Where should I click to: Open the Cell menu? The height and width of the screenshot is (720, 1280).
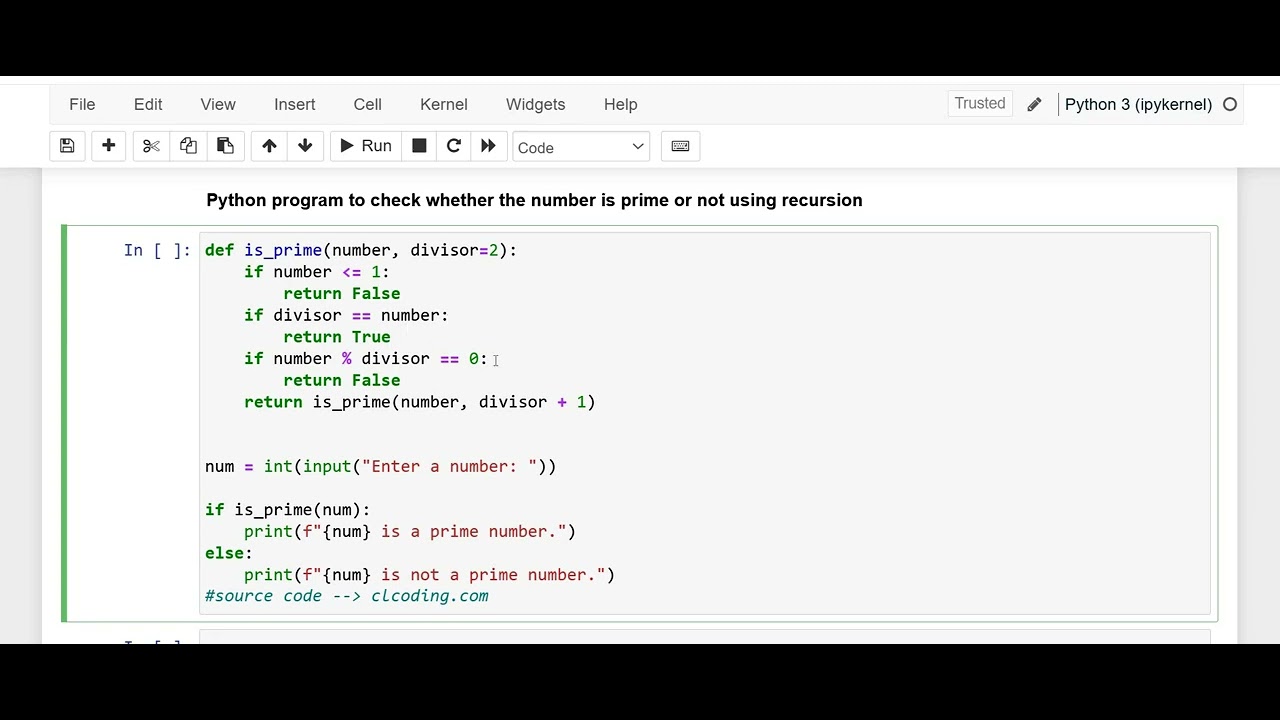pos(367,104)
